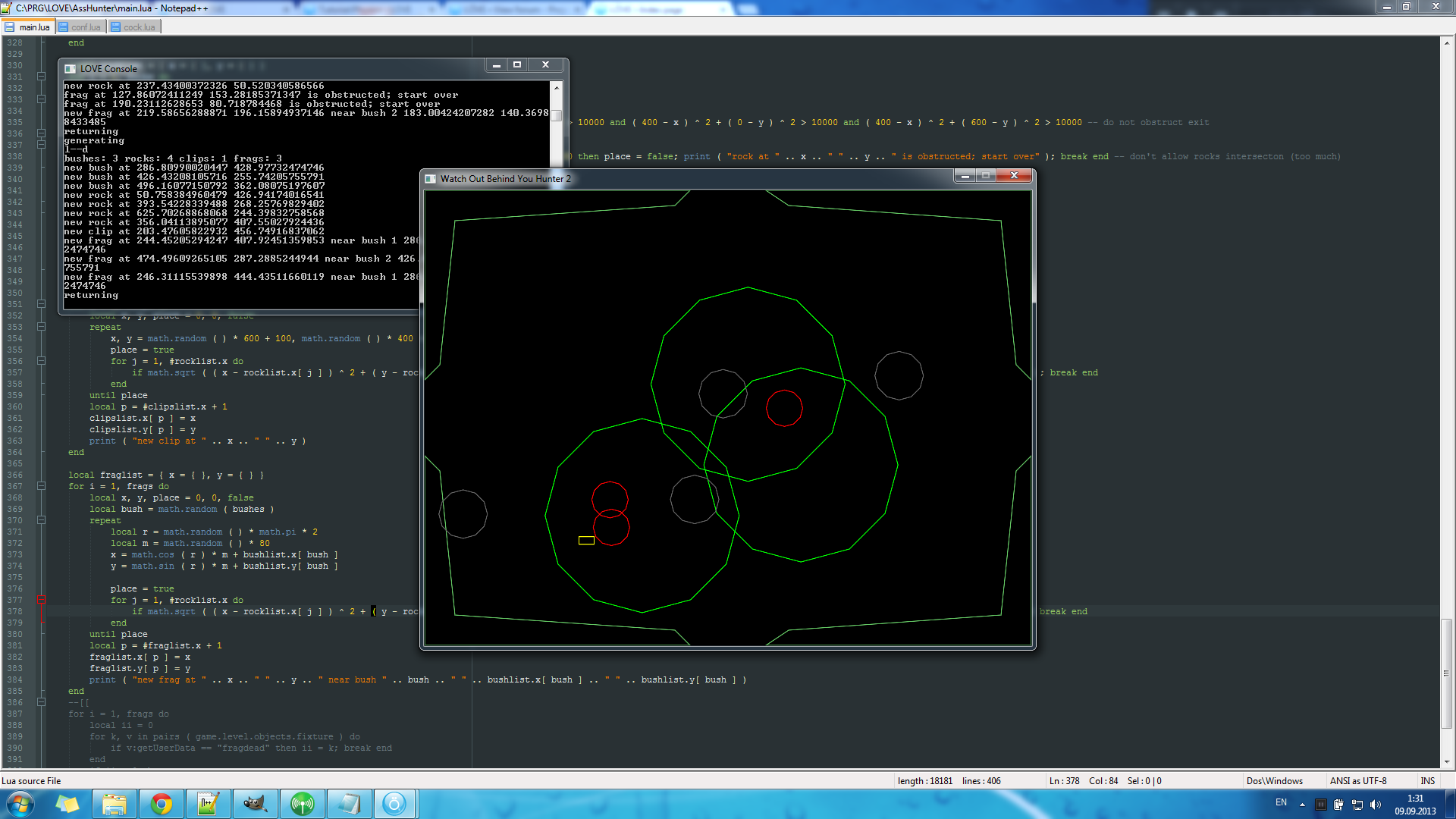This screenshot has width=1456, height=819.
Task: Click the LOVE Console window title icon
Action: 71,69
